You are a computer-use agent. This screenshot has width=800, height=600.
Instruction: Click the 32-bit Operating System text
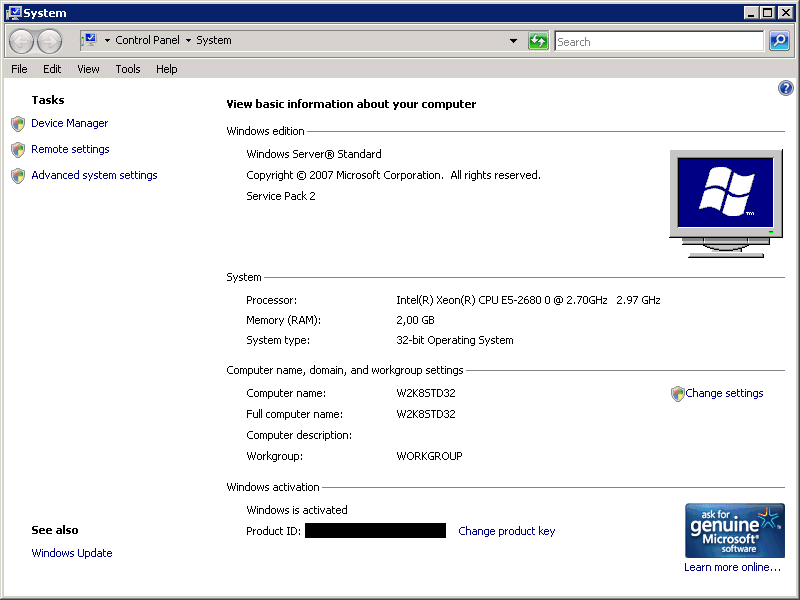tap(455, 340)
